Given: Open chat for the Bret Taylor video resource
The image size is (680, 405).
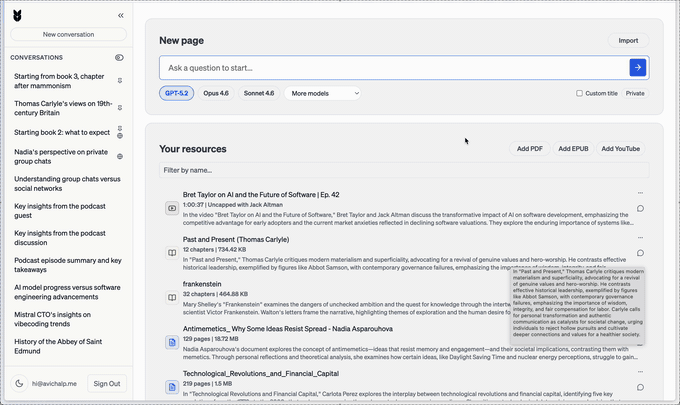Looking at the screenshot, I should point(640,208).
